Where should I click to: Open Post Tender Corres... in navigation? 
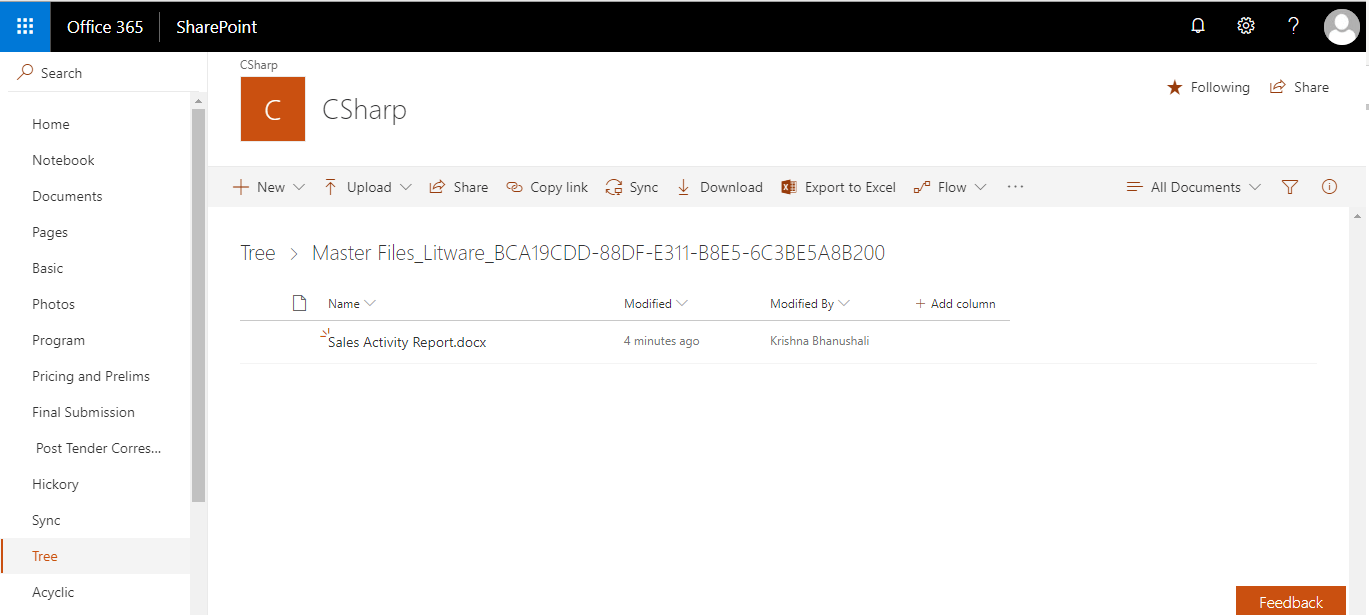[98, 448]
